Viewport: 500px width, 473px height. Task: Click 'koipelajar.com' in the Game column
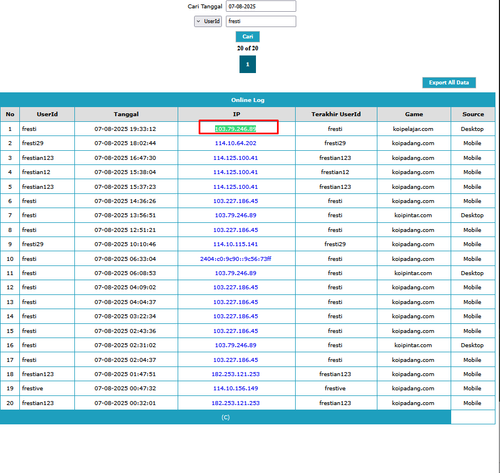point(413,129)
